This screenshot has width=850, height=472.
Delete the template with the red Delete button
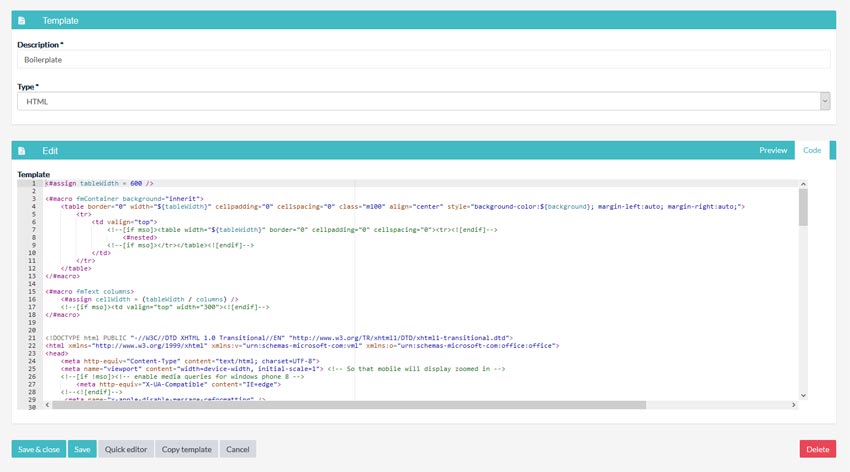click(x=817, y=449)
